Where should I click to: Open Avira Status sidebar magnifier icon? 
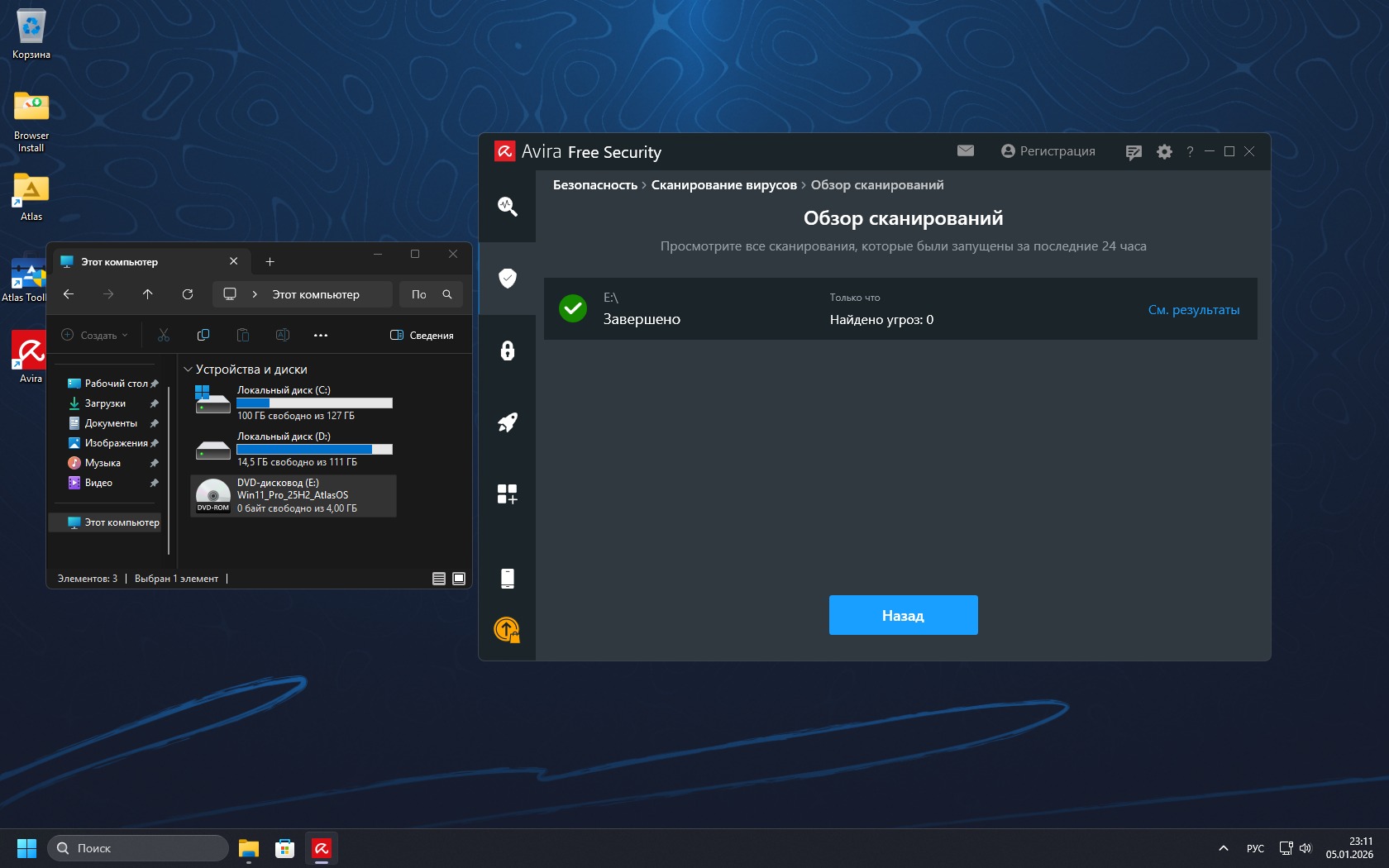pyautogui.click(x=508, y=207)
